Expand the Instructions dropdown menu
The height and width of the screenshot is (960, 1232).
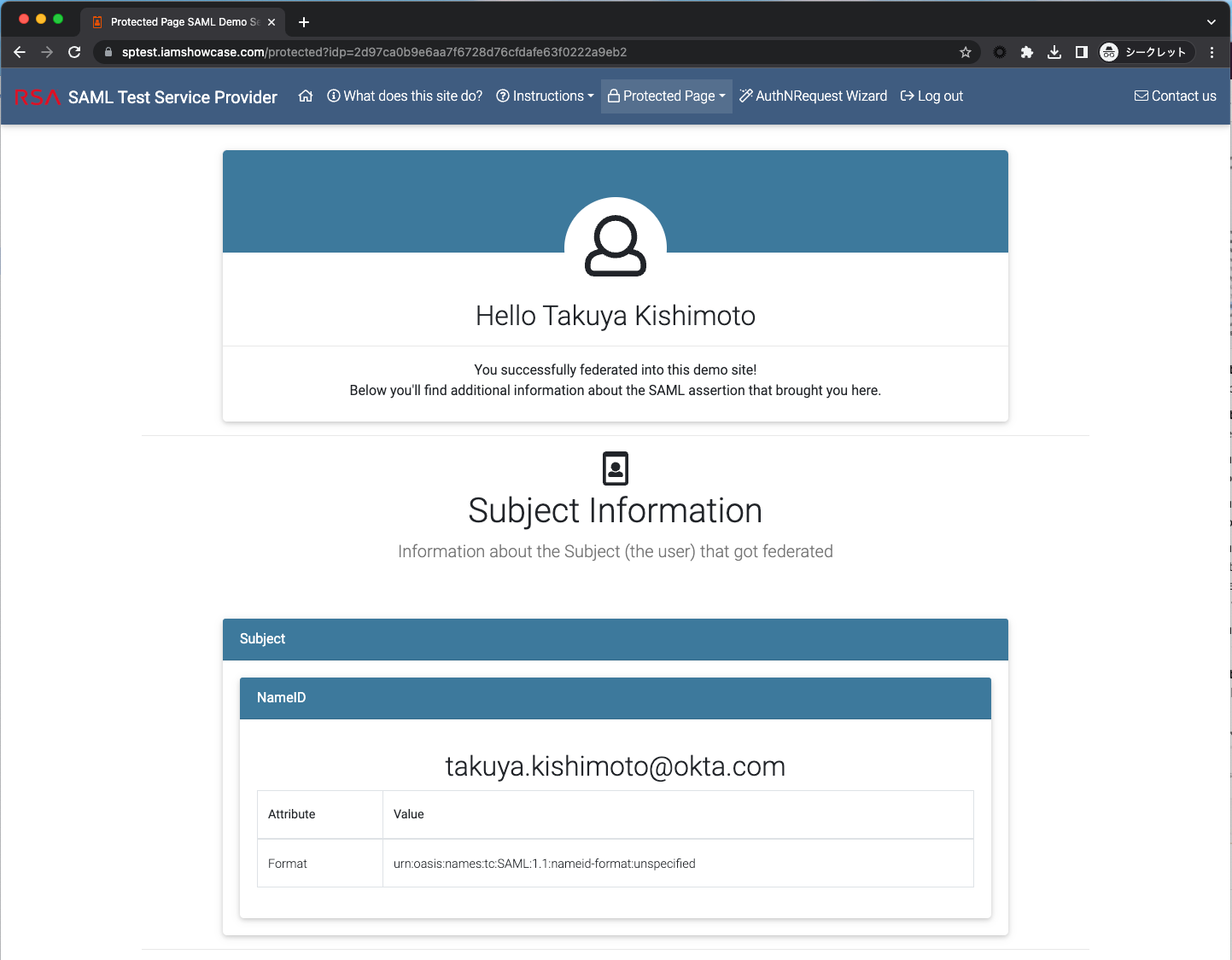click(545, 96)
